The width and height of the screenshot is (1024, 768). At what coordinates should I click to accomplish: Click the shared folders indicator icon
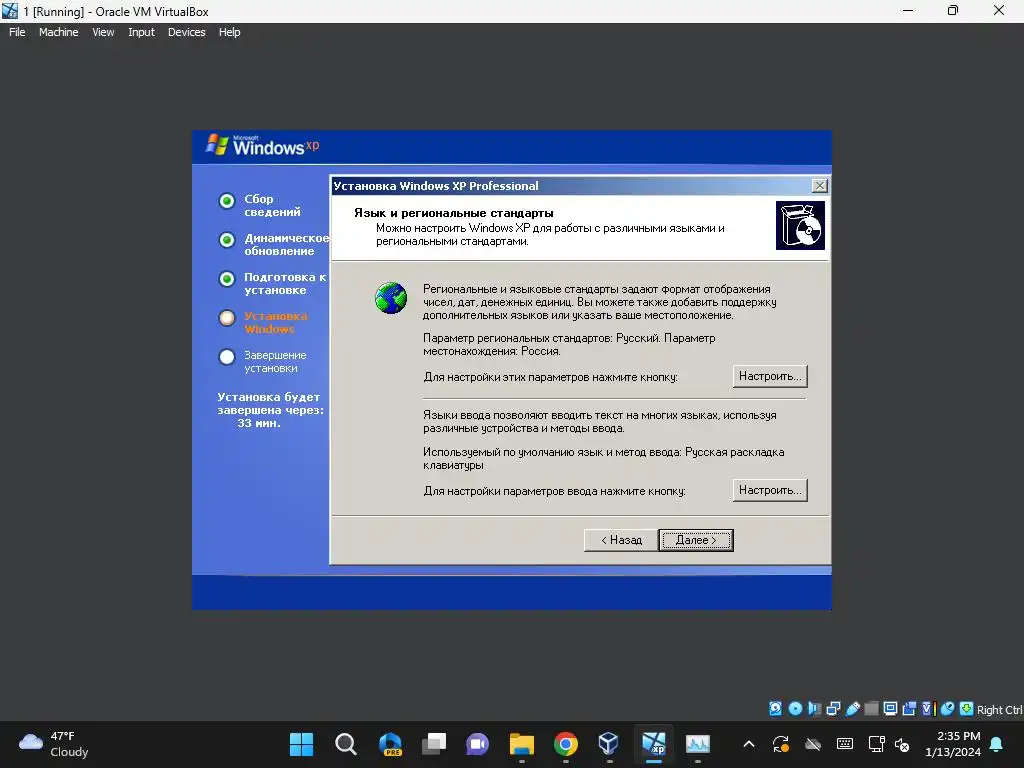871,709
